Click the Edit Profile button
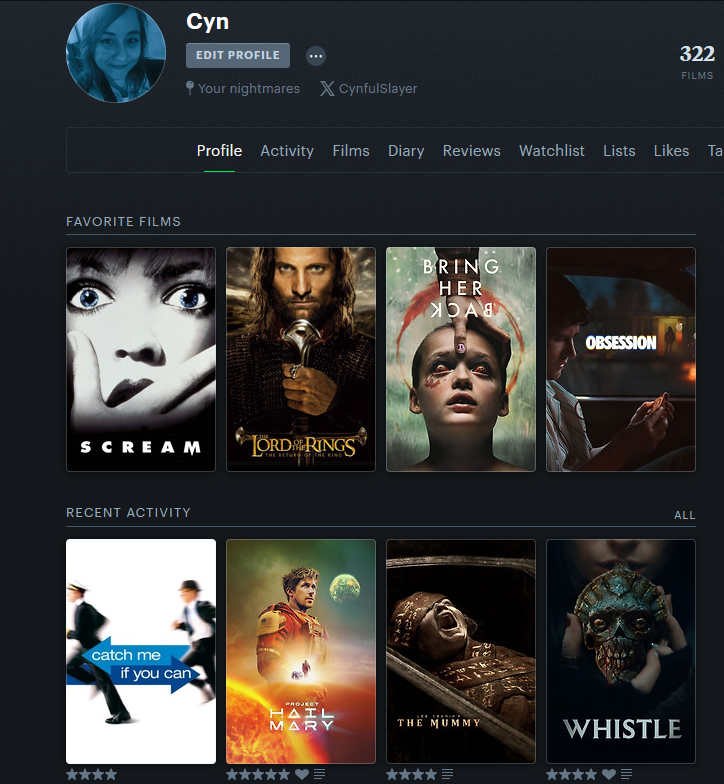The image size is (724, 784). (238, 56)
